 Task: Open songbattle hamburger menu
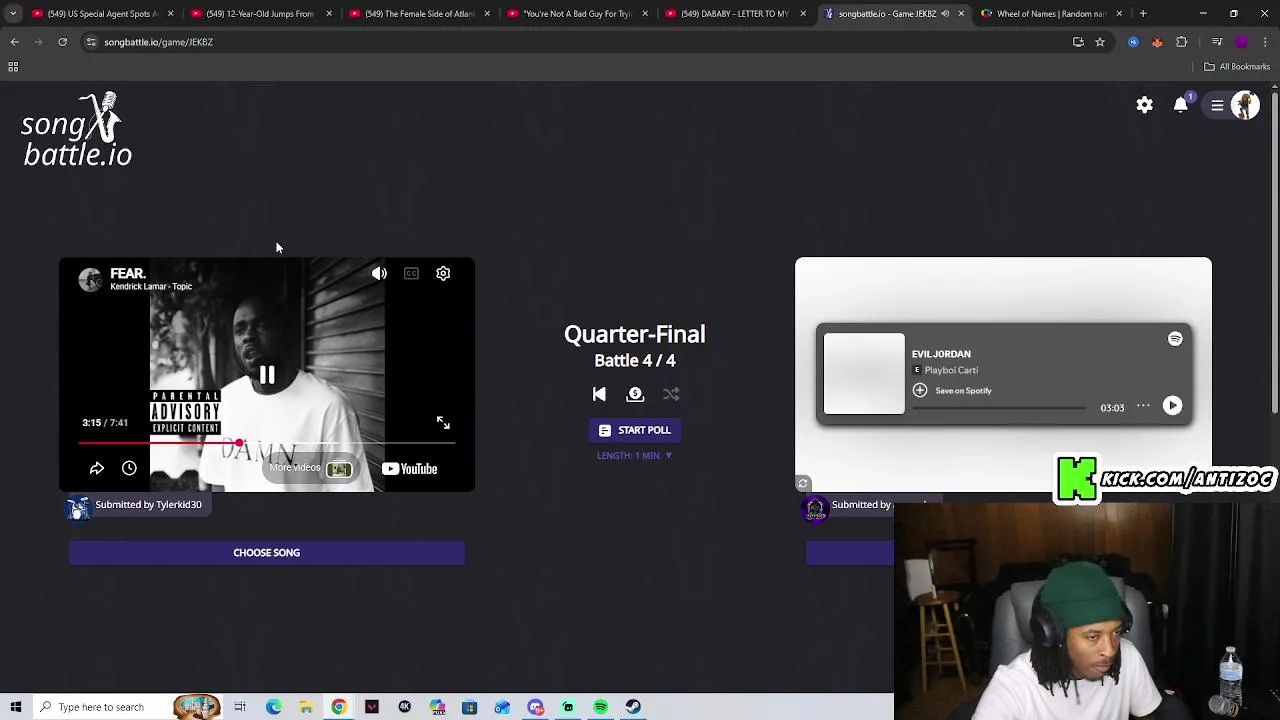[1217, 105]
